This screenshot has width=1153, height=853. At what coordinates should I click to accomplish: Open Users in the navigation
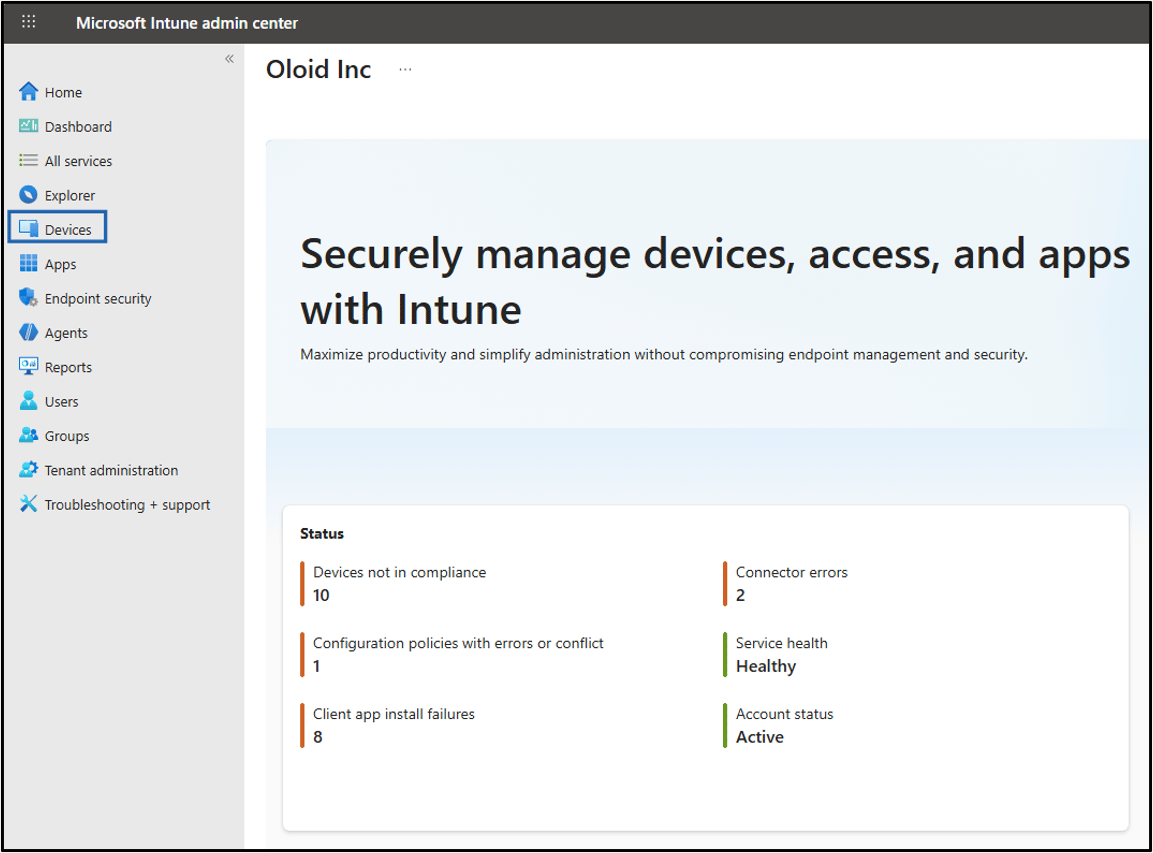pos(61,402)
